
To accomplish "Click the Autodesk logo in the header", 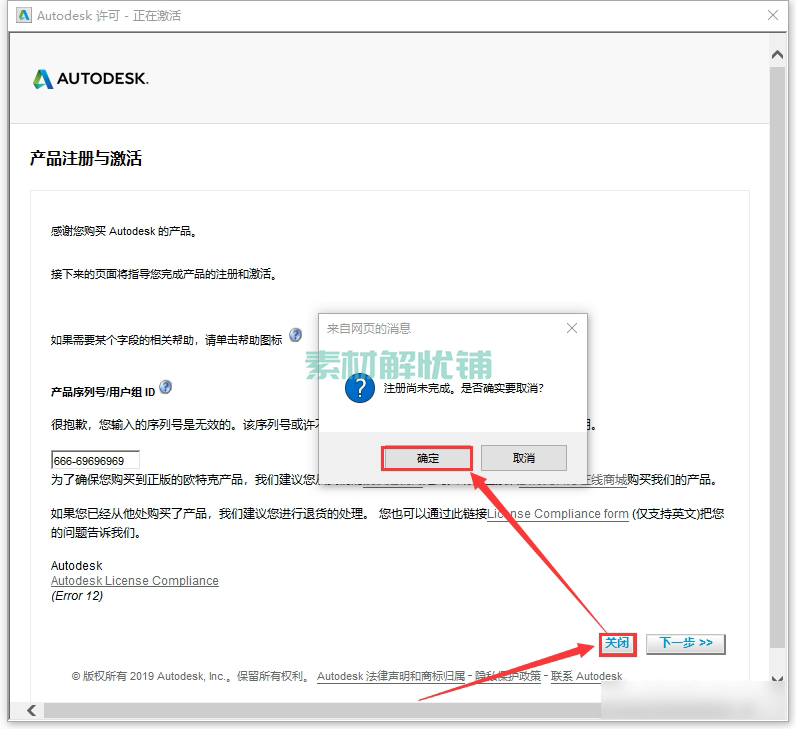I will [91, 79].
